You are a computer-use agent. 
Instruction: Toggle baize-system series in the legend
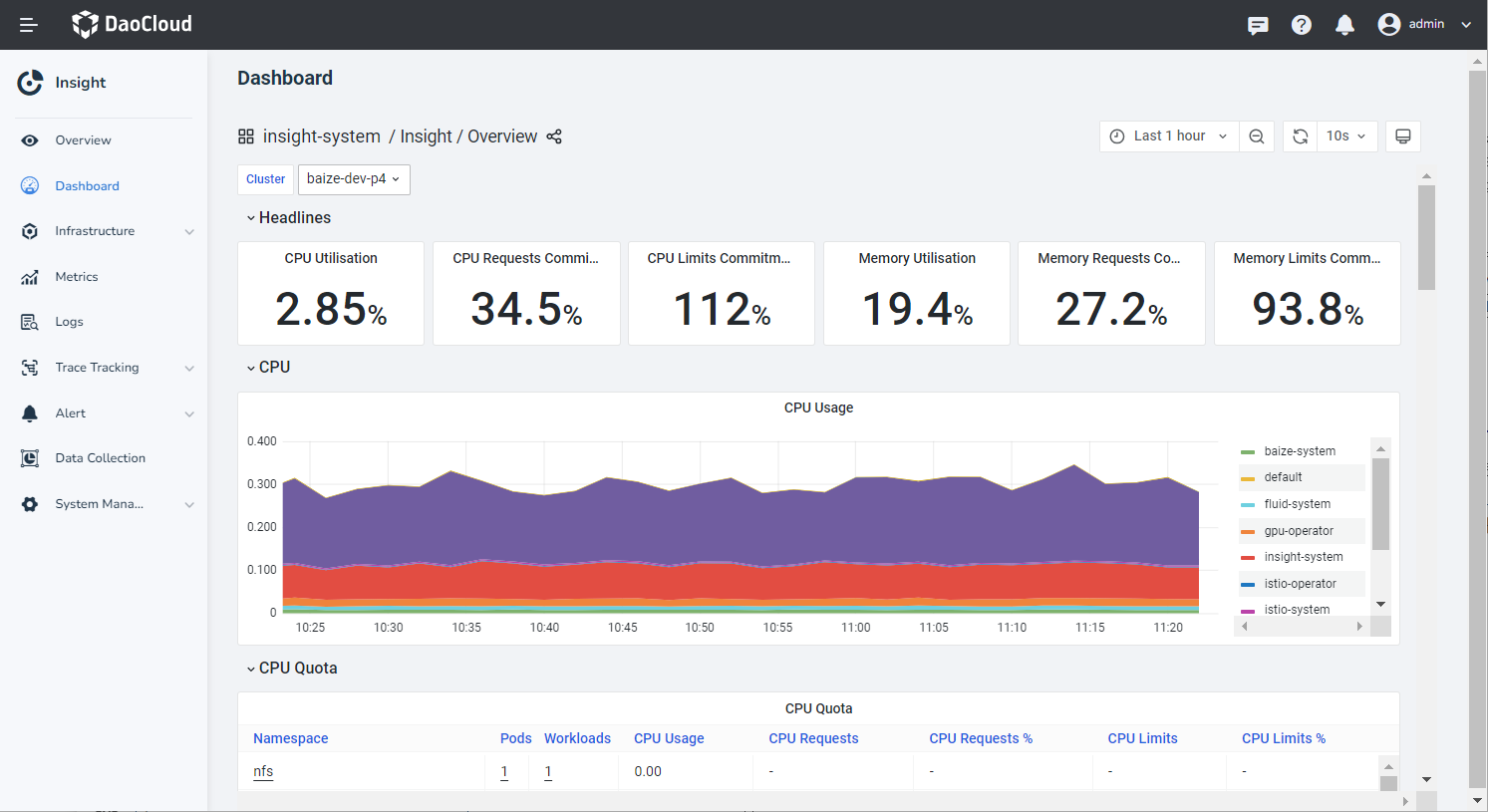pos(1299,451)
